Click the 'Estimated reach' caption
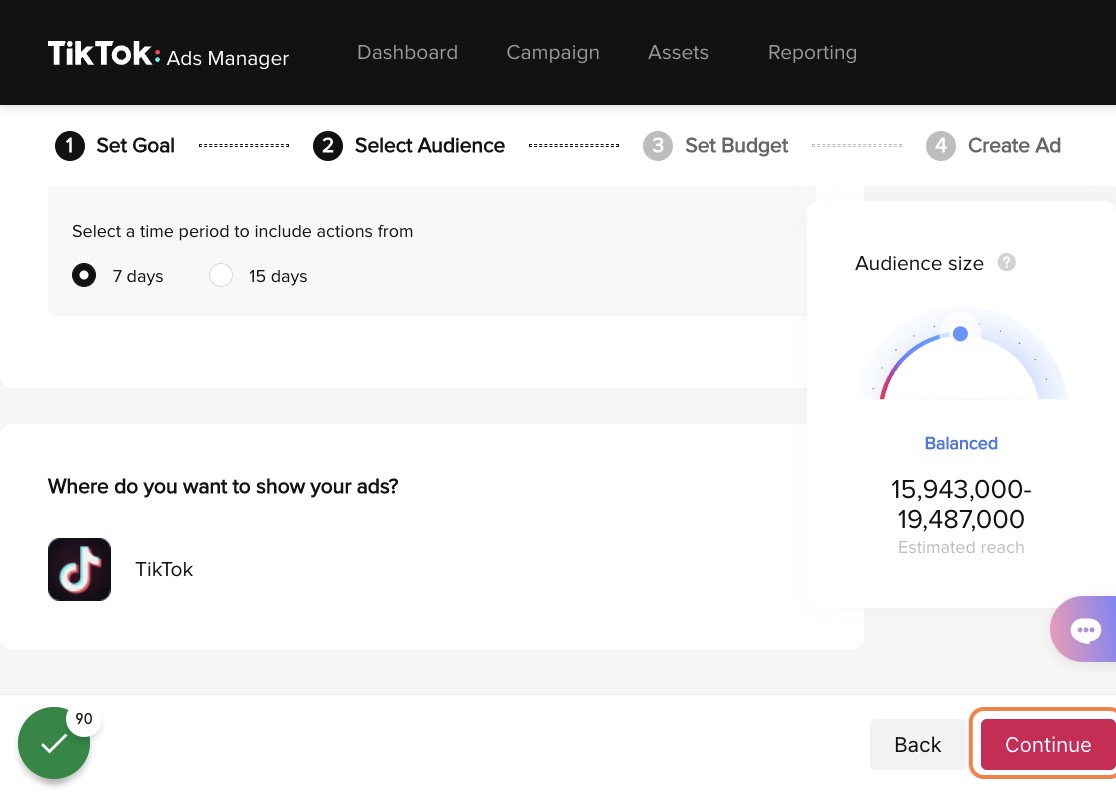 pyautogui.click(x=961, y=547)
